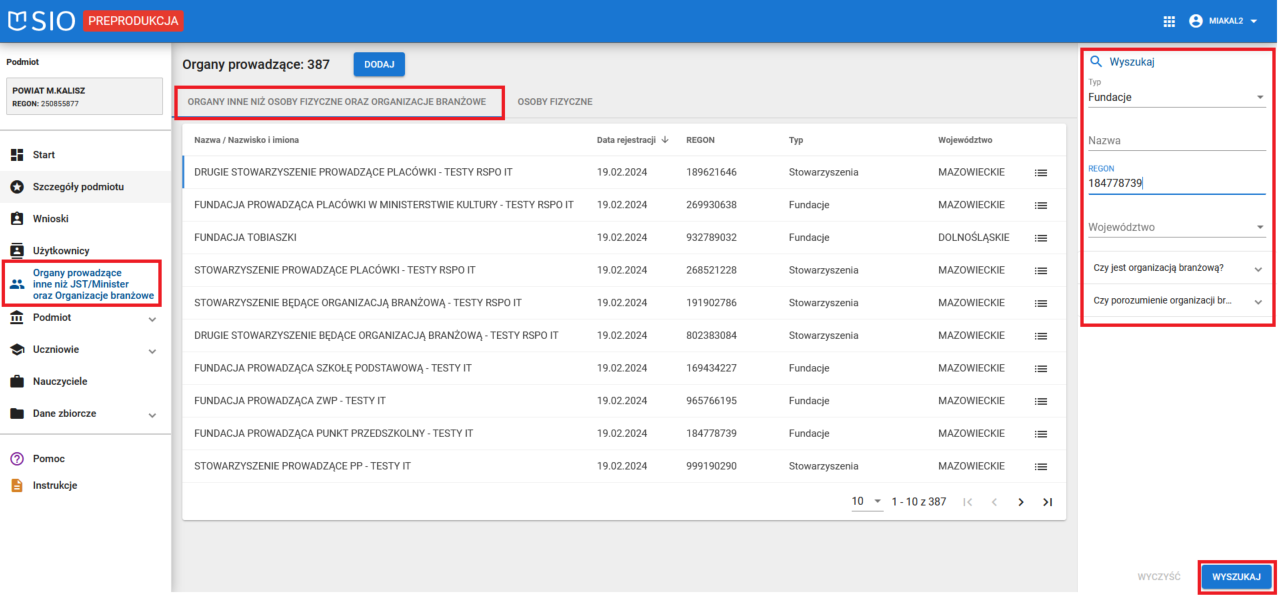Open the Województwo filter dropdown
This screenshot has height=605, width=1281.
(x=1176, y=228)
